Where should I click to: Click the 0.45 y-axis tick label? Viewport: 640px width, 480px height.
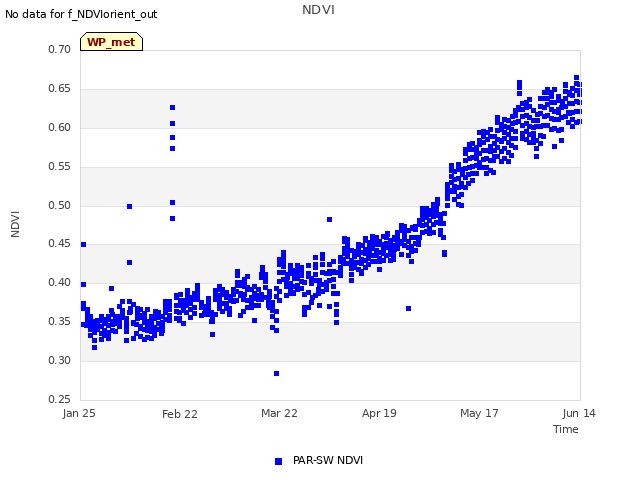(x=60, y=244)
